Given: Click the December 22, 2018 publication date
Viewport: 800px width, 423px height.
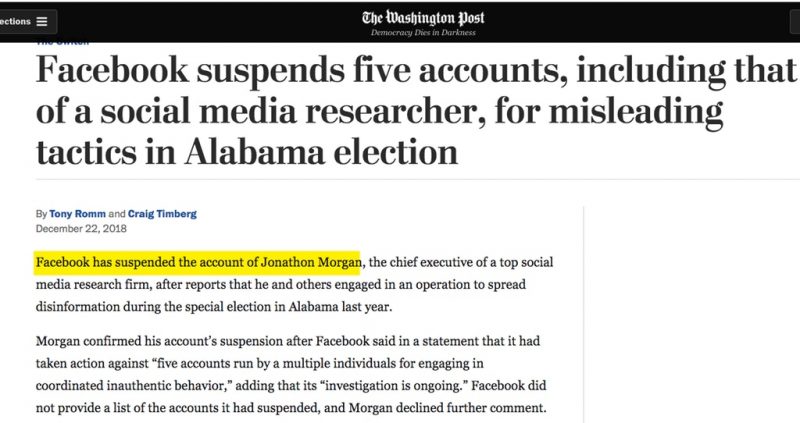Looking at the screenshot, I should click(x=81, y=229).
